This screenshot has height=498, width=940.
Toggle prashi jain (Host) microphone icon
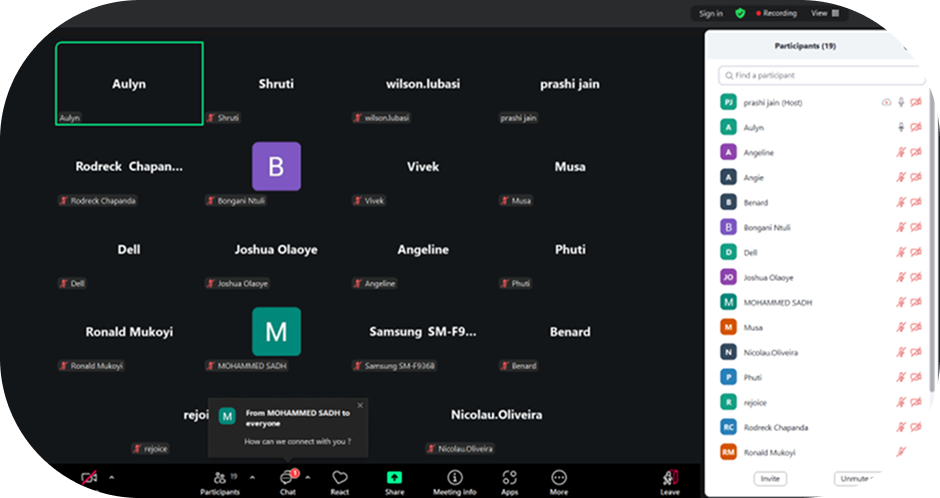tap(901, 102)
